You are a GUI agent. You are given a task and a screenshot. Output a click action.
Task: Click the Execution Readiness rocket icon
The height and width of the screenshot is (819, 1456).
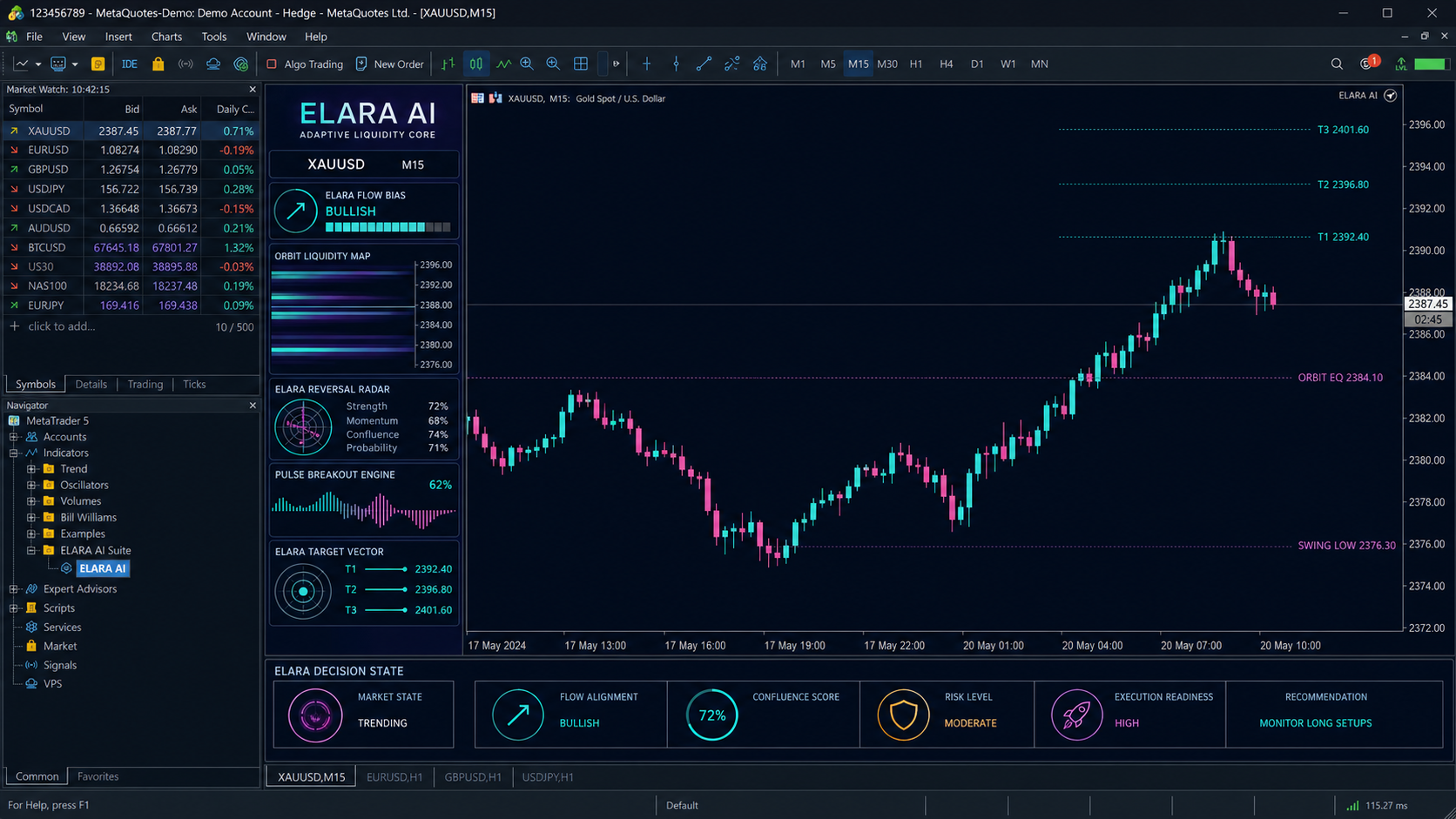click(1076, 715)
